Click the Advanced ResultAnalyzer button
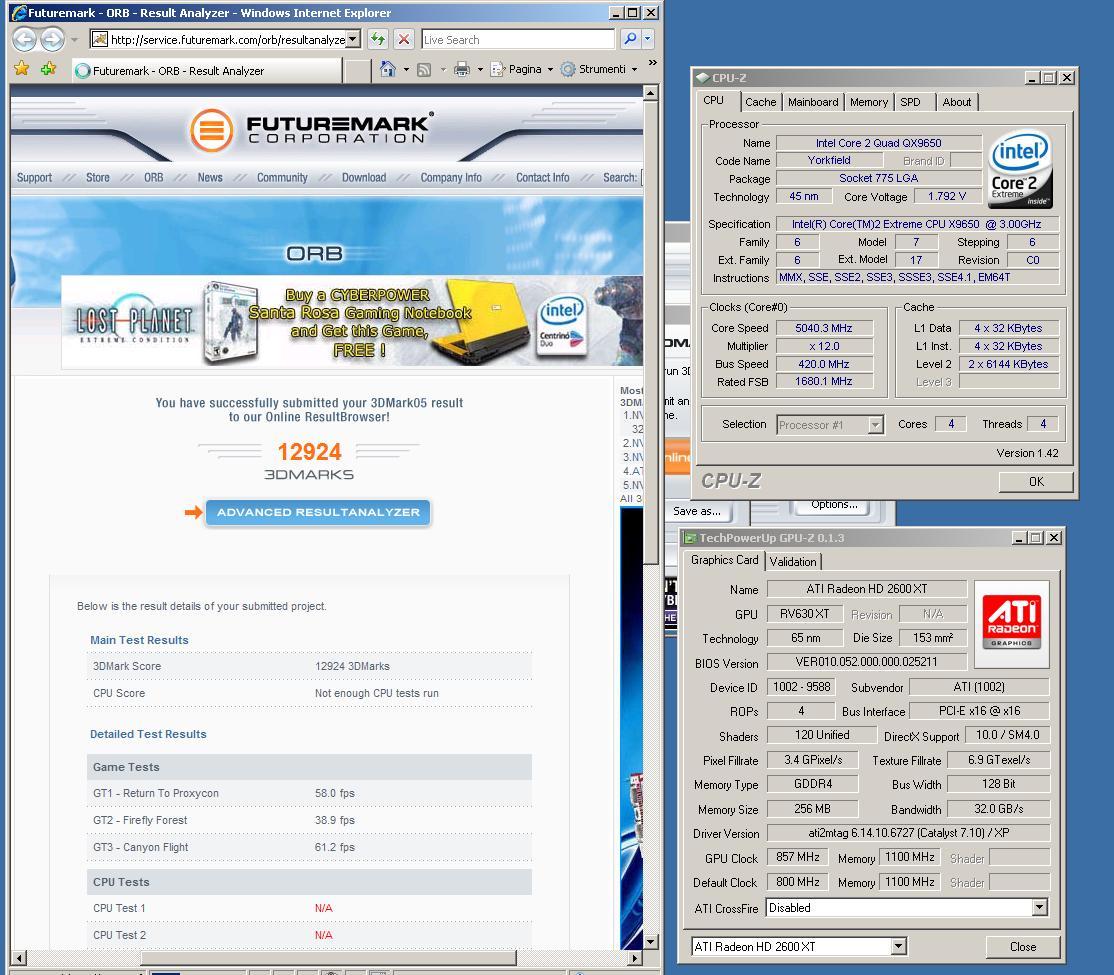The height and width of the screenshot is (975, 1114). click(318, 512)
